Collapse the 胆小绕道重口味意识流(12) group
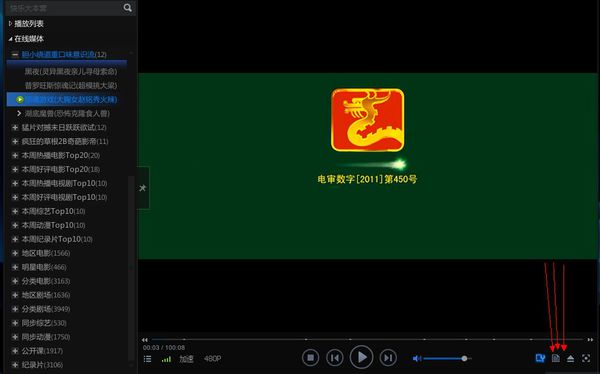 pyautogui.click(x=15, y=54)
